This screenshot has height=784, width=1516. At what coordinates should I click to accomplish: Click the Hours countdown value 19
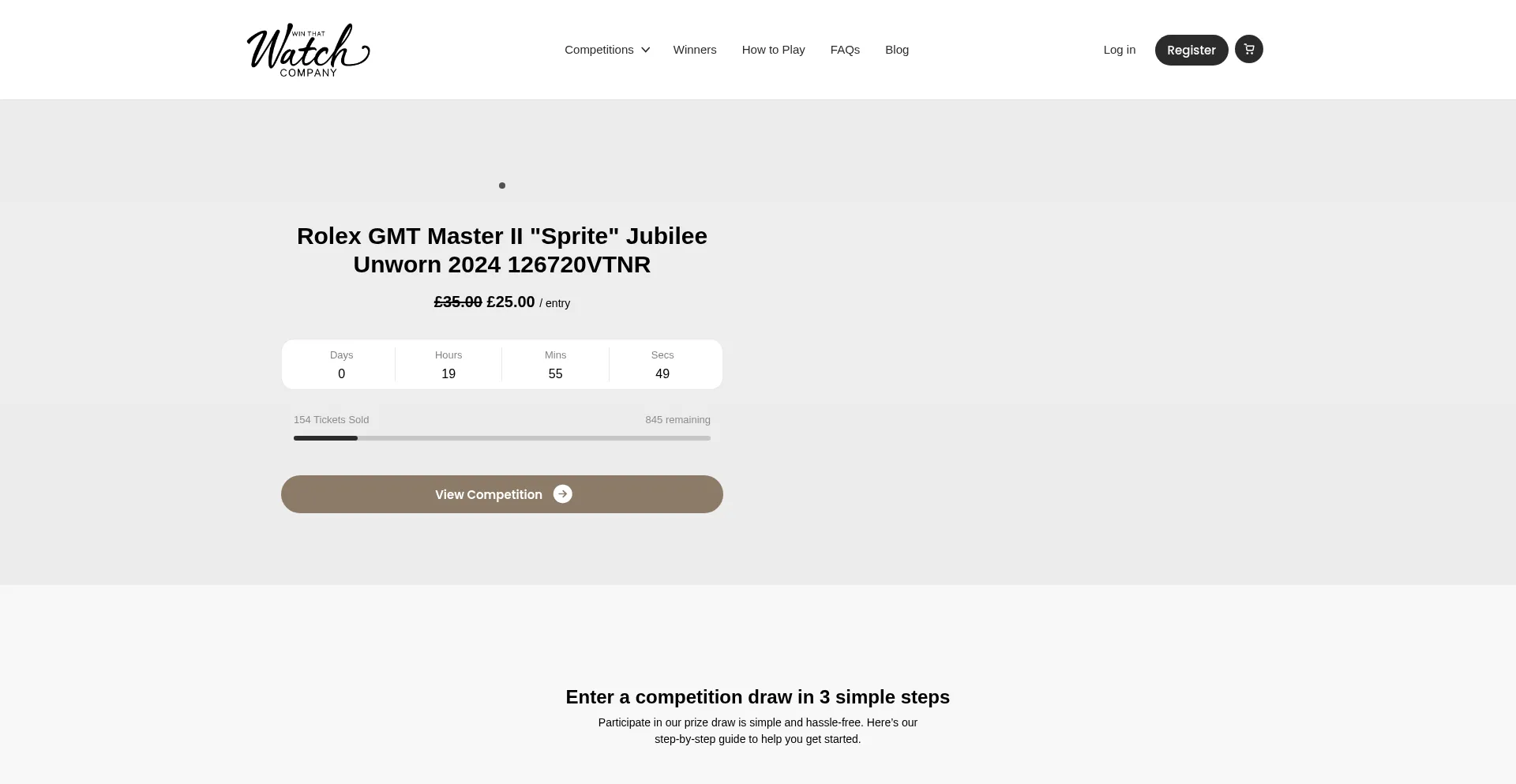coord(448,374)
